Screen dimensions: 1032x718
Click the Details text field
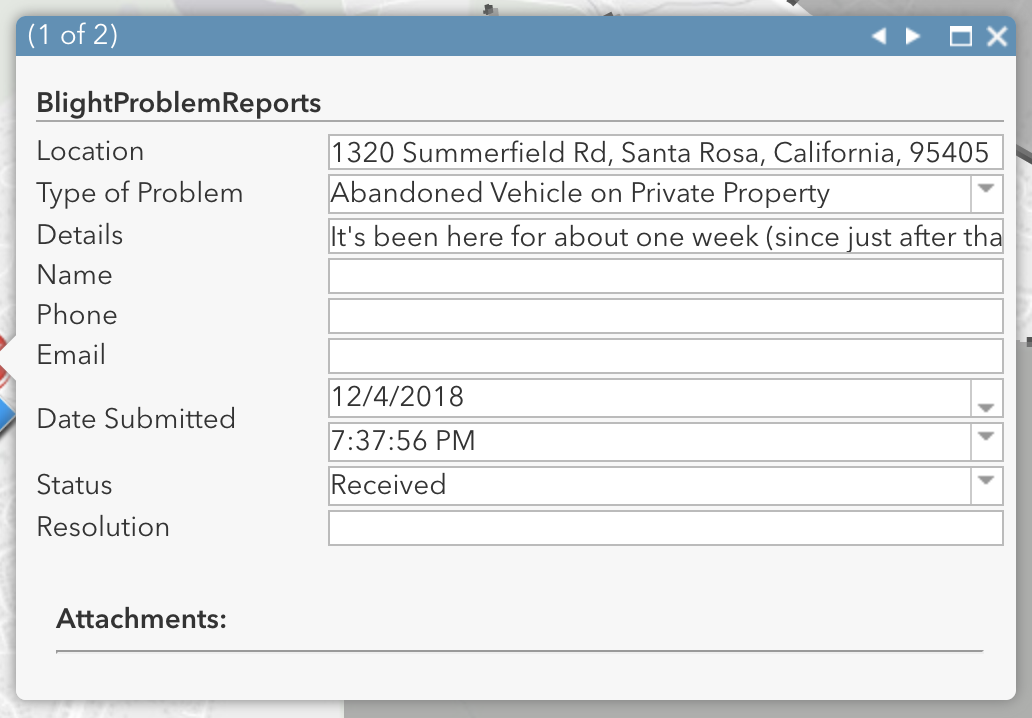(665, 236)
